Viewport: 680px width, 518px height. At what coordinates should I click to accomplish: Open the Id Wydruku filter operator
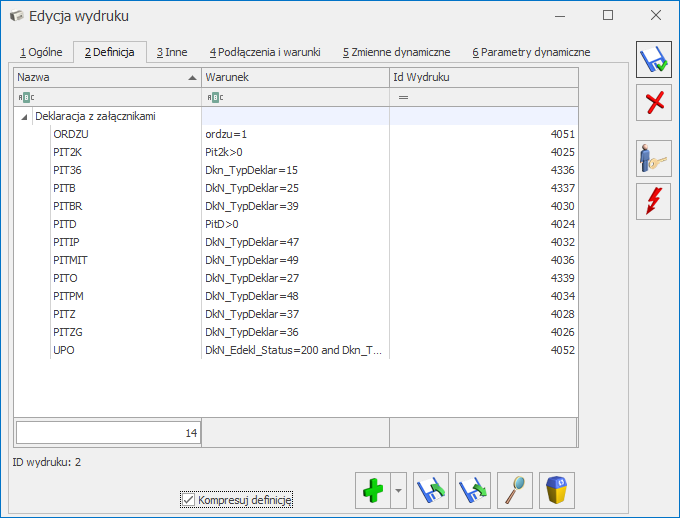pyautogui.click(x=403, y=97)
